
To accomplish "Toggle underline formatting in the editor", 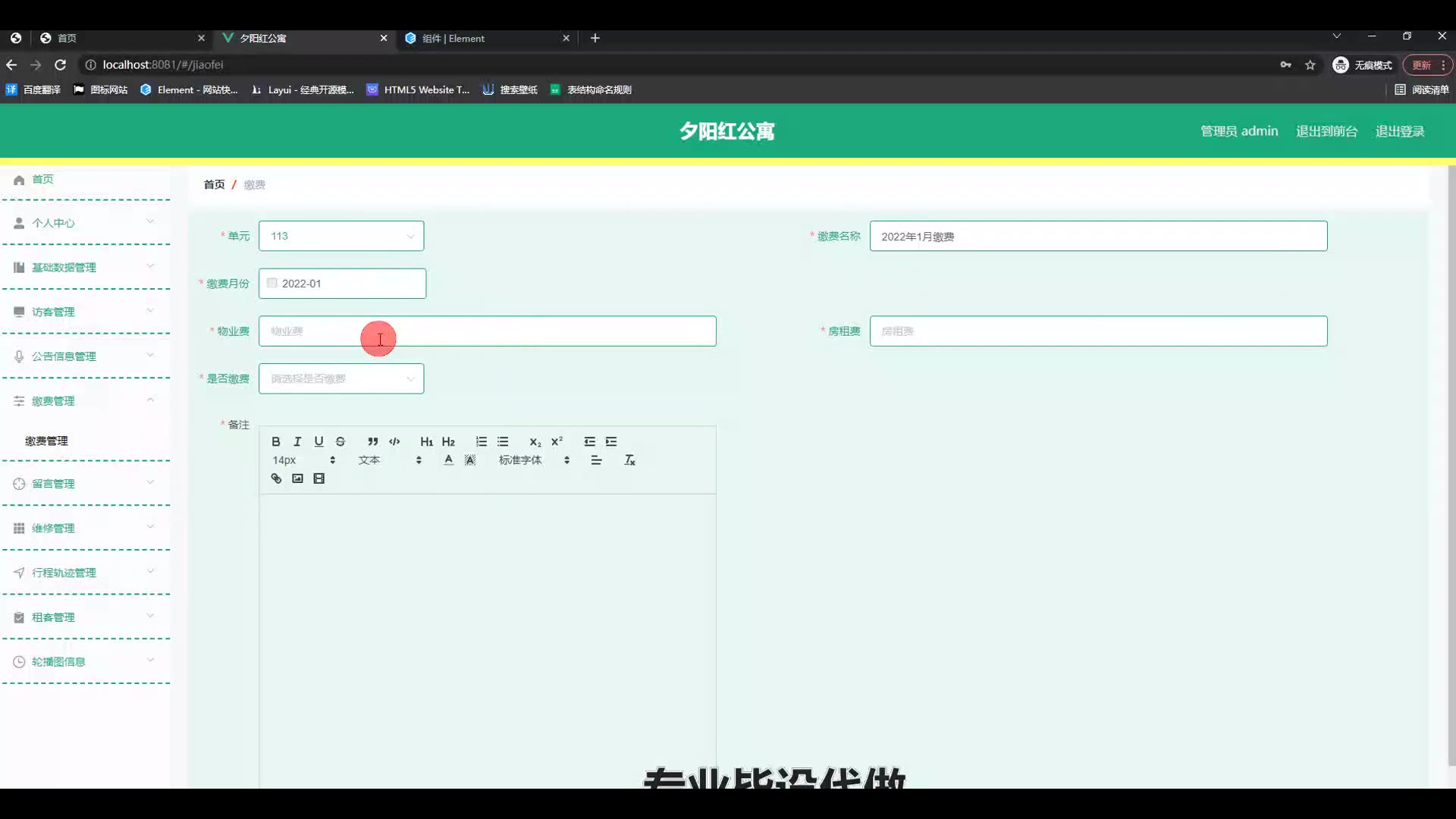I will tap(318, 441).
